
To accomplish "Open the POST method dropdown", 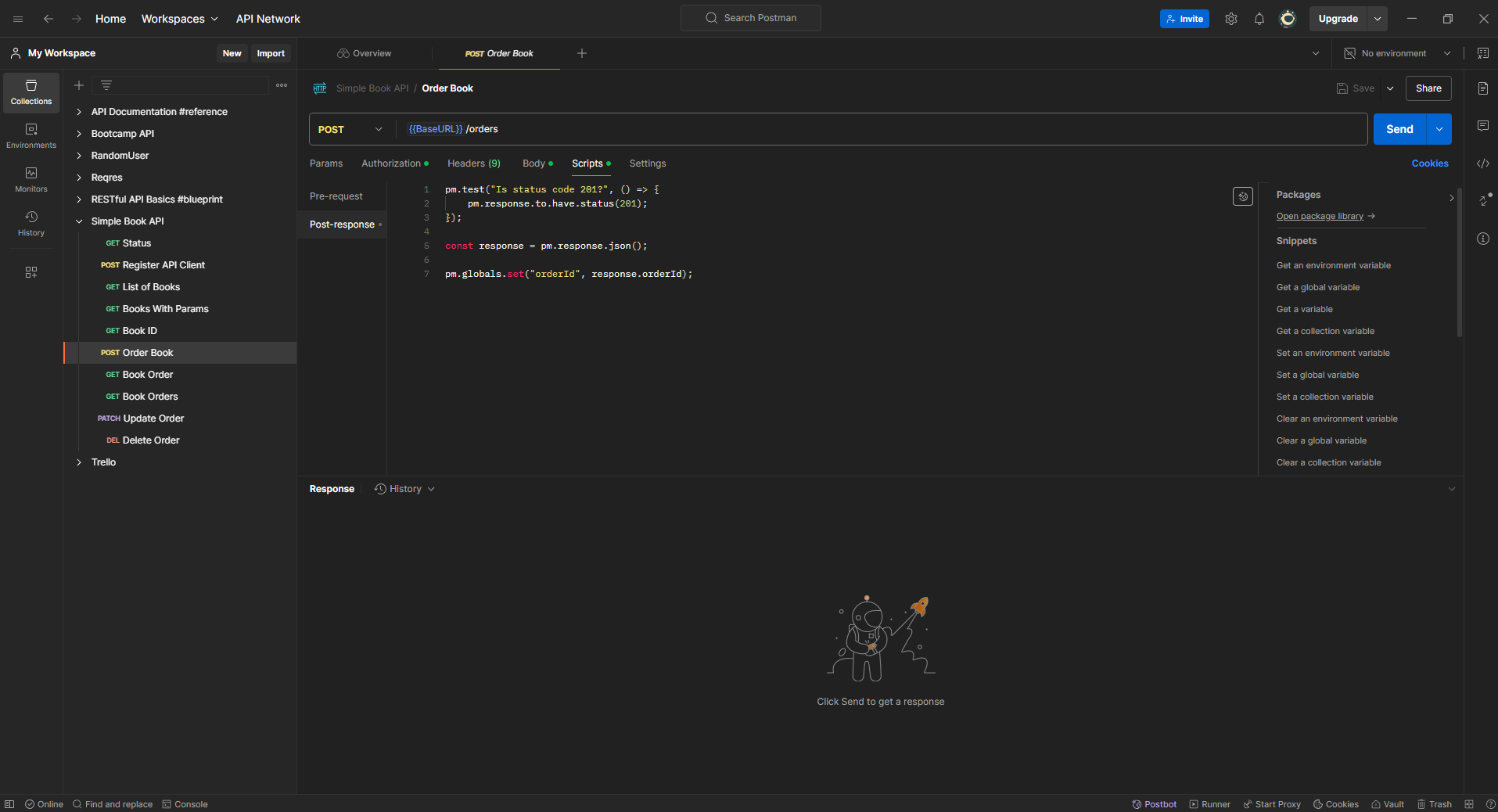I will [x=350, y=129].
